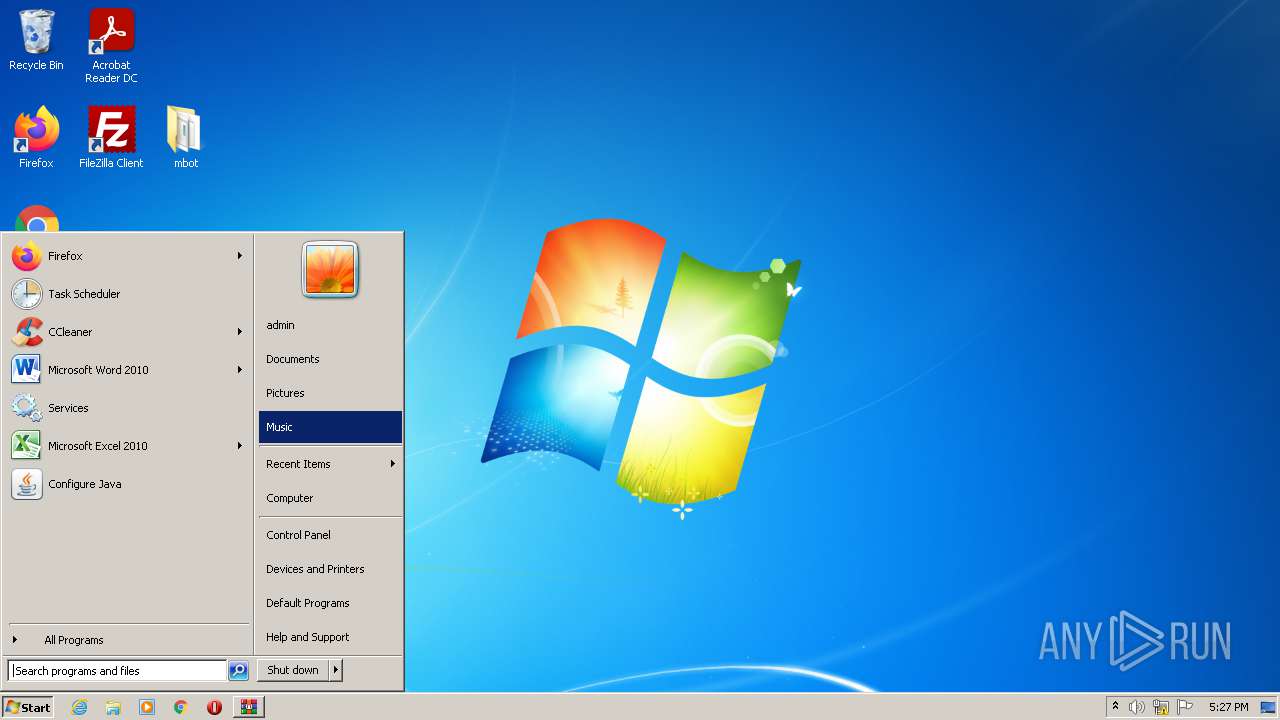1280x720 pixels.
Task: Launch Google Chrome from the taskbar
Action: point(181,707)
